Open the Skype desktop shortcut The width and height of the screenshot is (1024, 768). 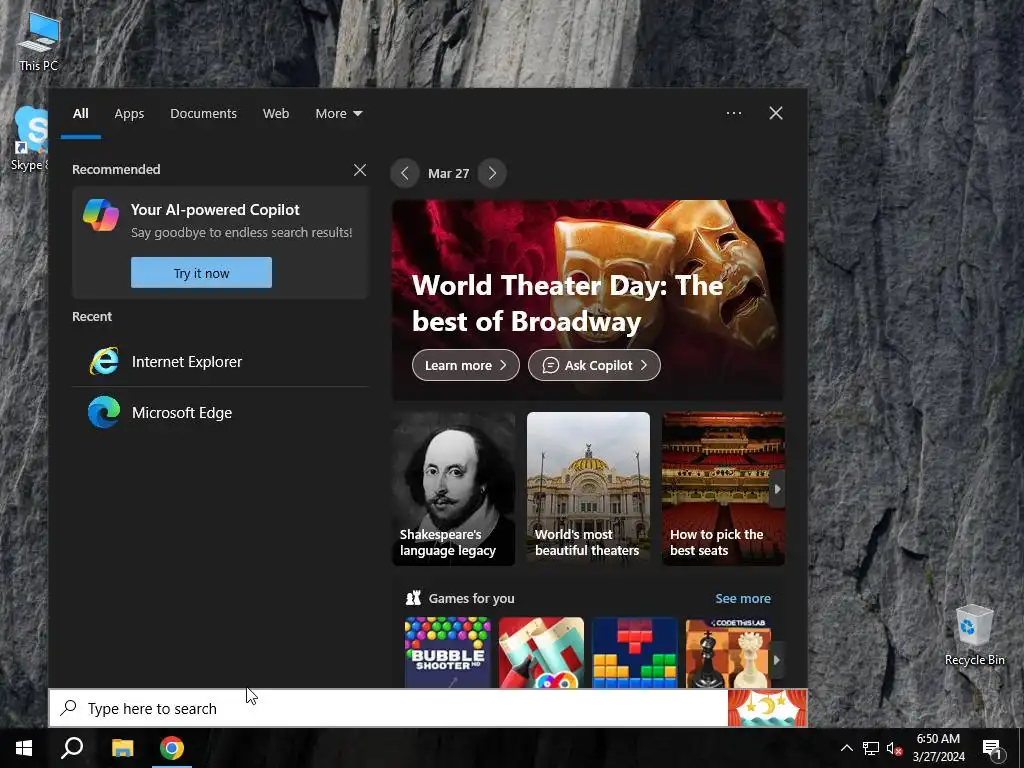click(29, 138)
